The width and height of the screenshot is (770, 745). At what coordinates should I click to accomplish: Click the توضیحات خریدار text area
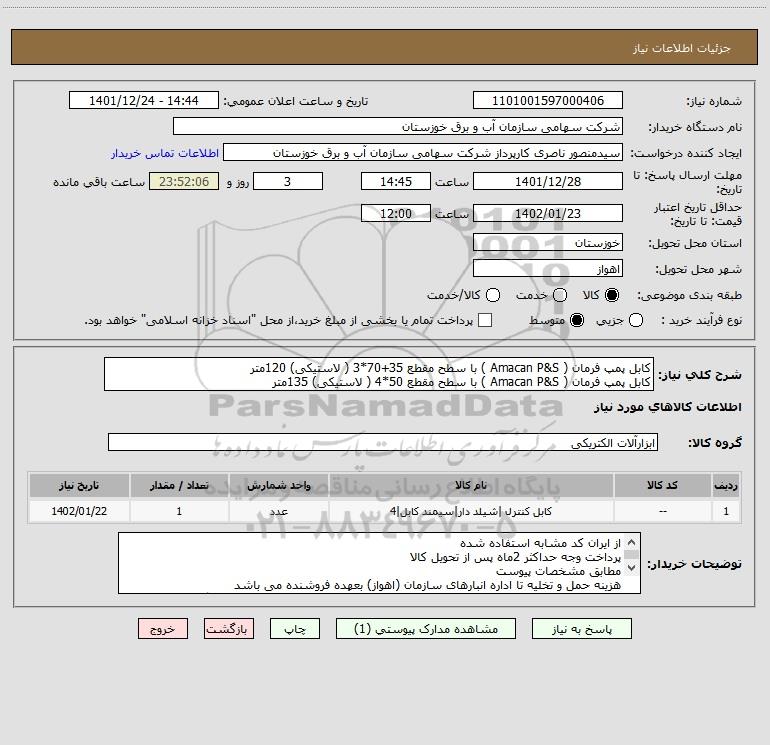(x=379, y=563)
